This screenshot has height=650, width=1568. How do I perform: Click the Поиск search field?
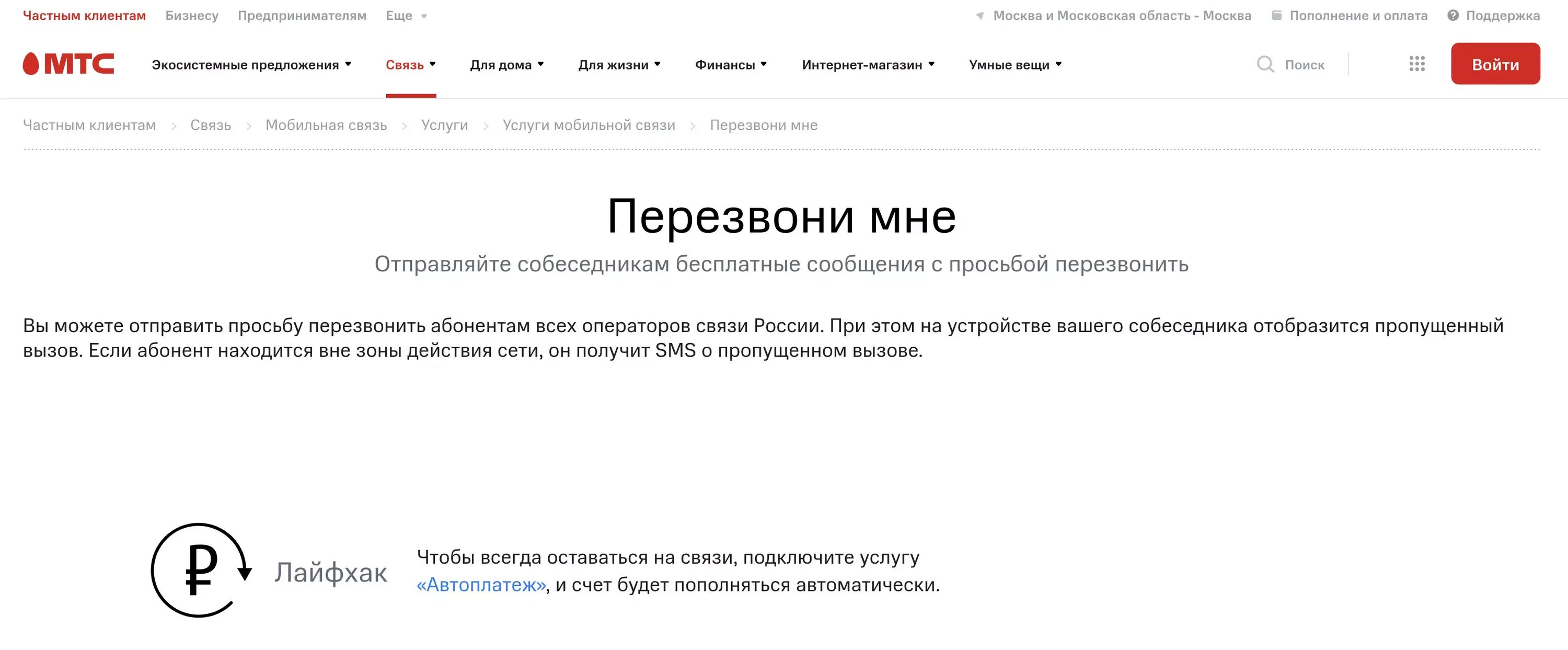(x=1305, y=64)
